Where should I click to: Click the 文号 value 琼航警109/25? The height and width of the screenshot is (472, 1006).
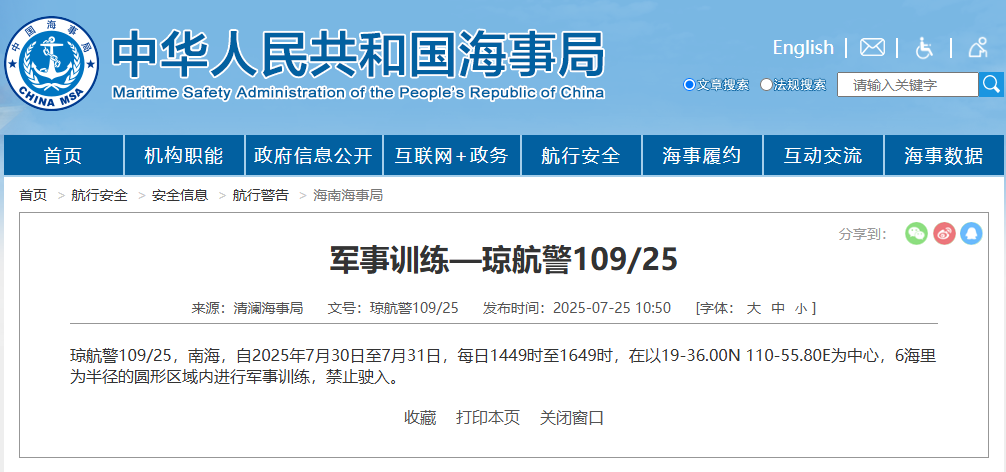point(414,308)
